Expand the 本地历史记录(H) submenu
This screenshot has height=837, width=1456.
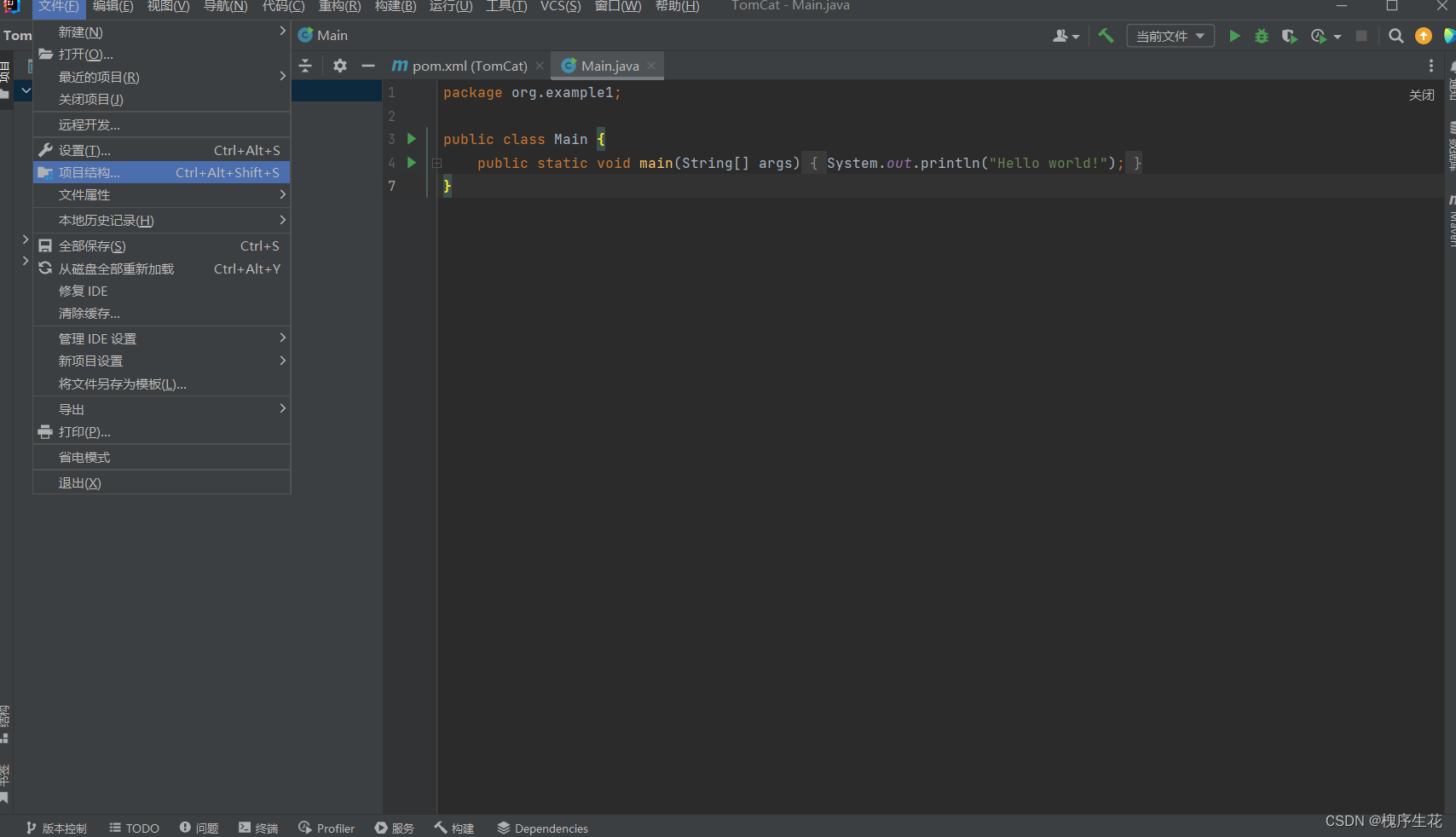click(x=162, y=221)
